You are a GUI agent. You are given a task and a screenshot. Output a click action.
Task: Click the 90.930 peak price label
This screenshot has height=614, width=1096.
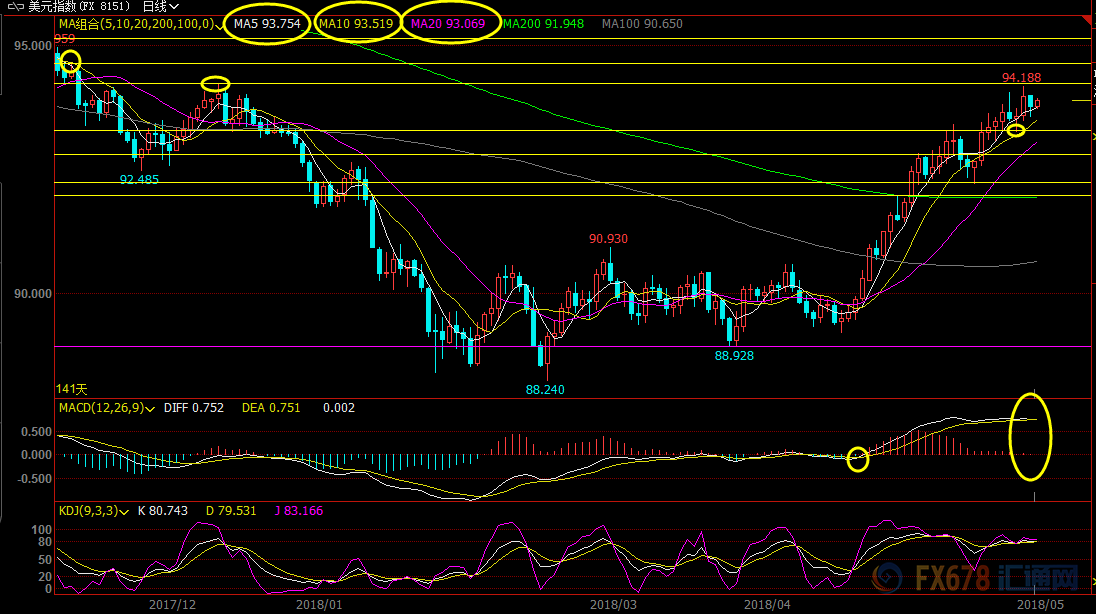(608, 238)
